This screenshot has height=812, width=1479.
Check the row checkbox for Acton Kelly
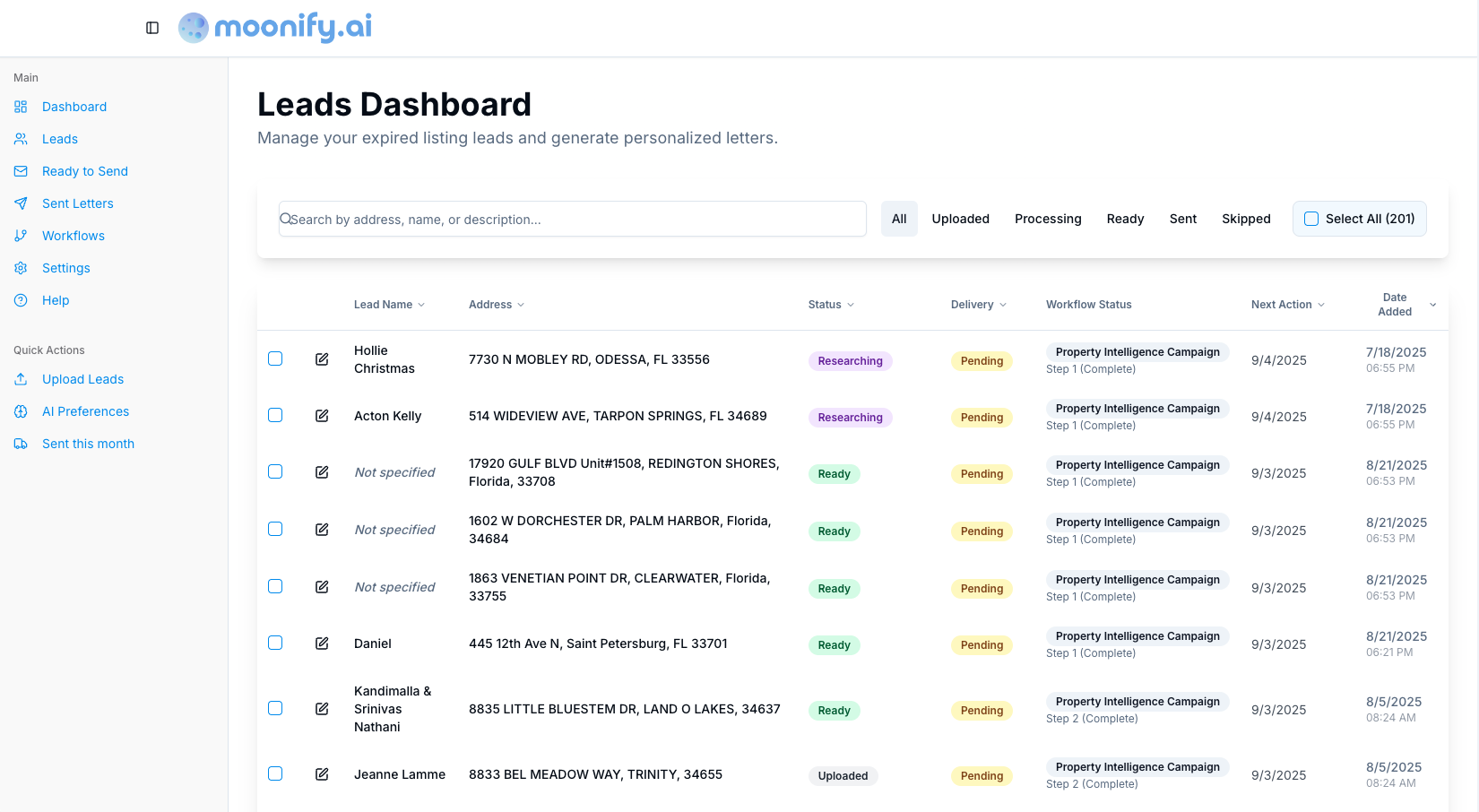click(x=275, y=415)
